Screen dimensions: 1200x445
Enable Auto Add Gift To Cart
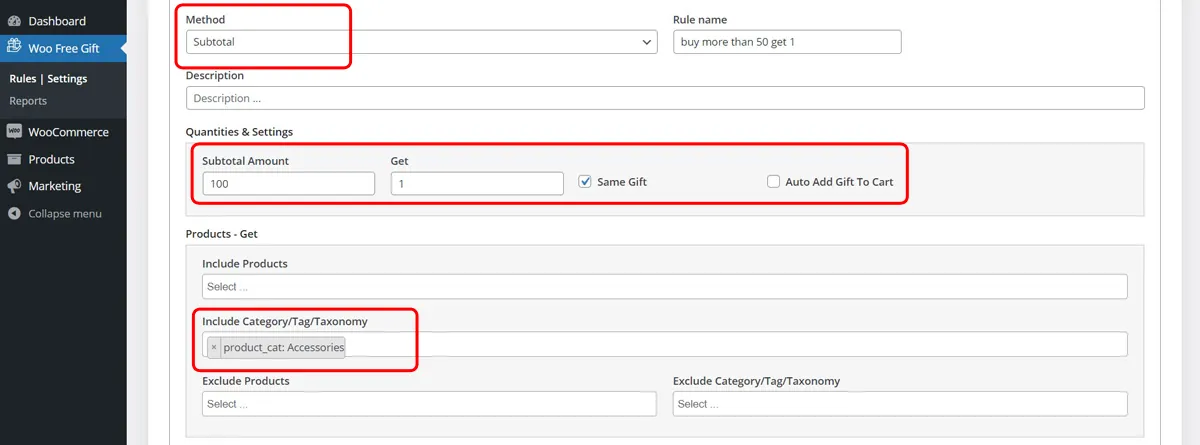(773, 182)
